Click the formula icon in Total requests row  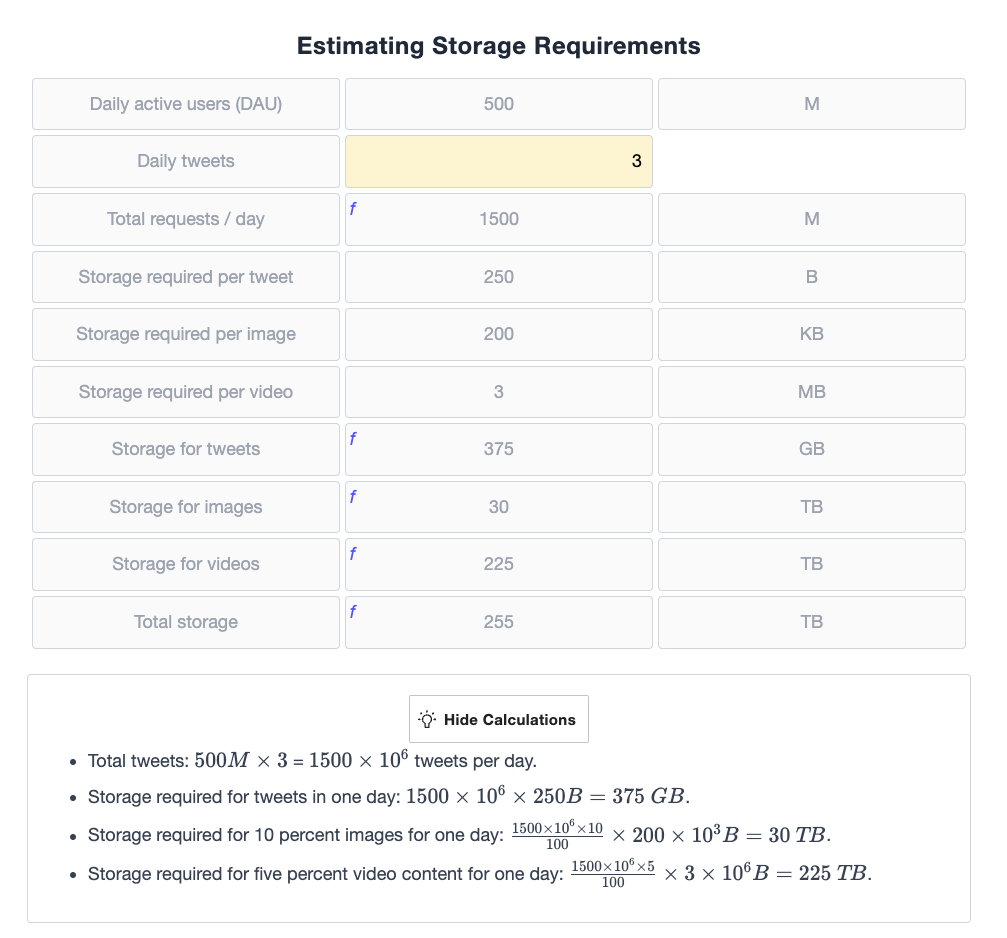[x=353, y=209]
